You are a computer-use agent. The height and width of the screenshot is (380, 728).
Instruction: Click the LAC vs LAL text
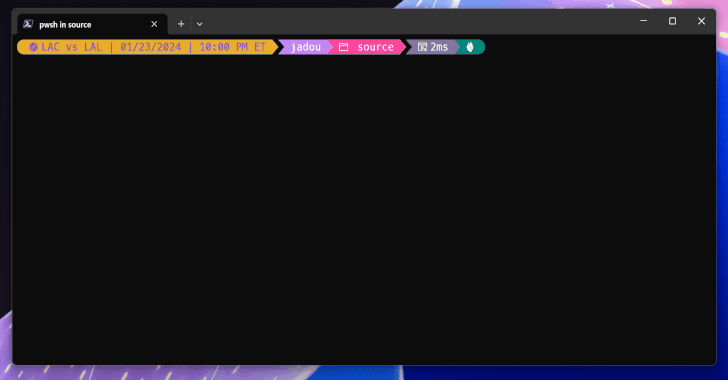coord(72,47)
